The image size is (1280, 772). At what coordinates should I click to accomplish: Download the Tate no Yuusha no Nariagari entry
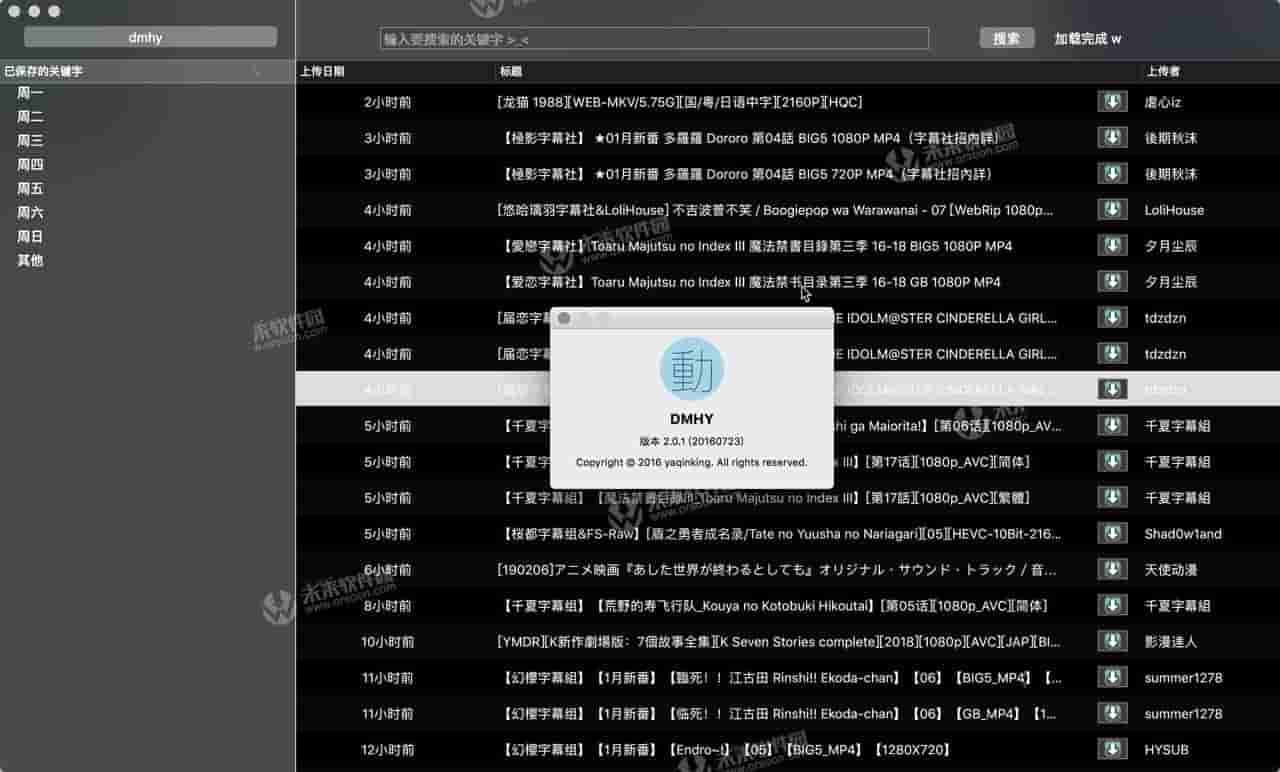[1112, 534]
